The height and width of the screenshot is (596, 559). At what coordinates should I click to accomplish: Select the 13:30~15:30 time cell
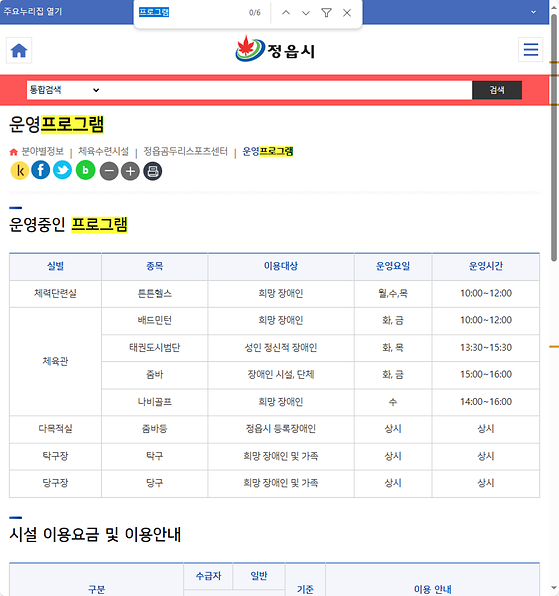point(486,348)
